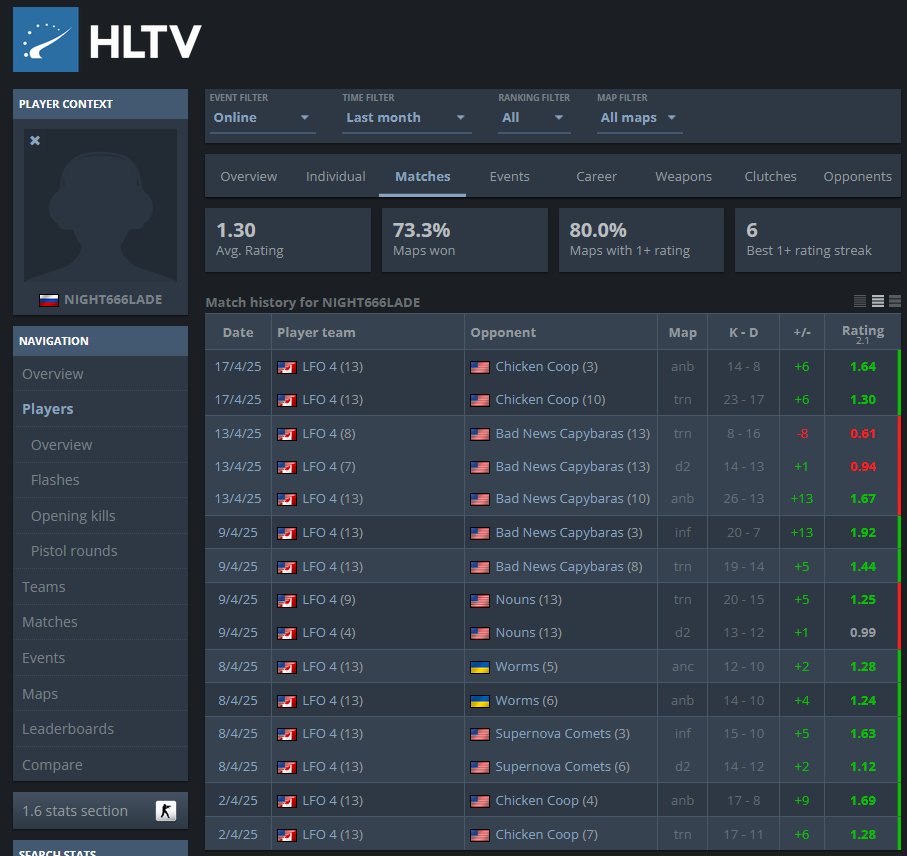This screenshot has height=856, width=907.
Task: Click the Rating 2.1 column header
Action: (x=862, y=333)
